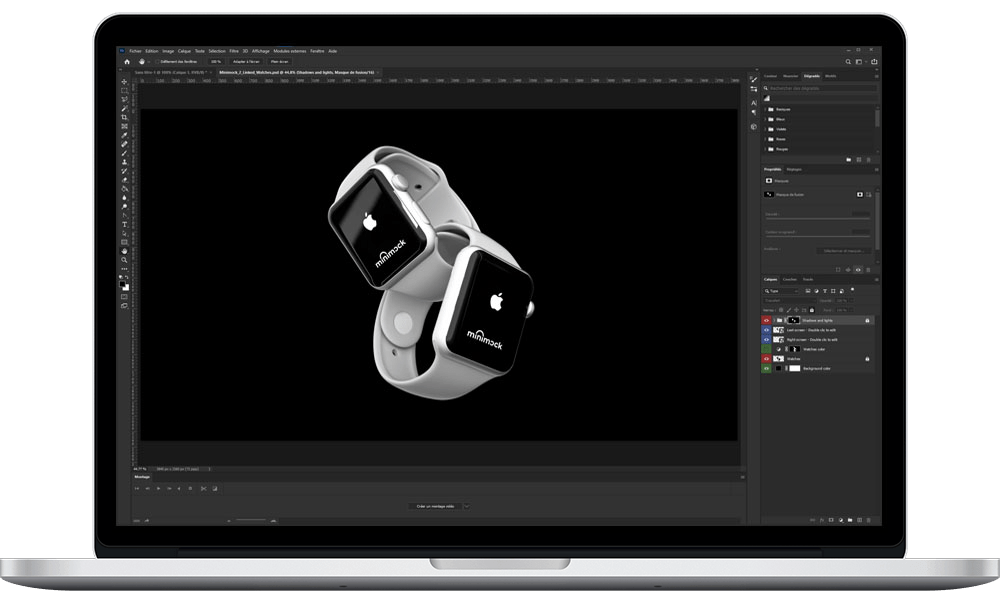The image size is (1000, 600).
Task: Toggle mask visibility eye in Properties panel
Action: click(x=858, y=270)
